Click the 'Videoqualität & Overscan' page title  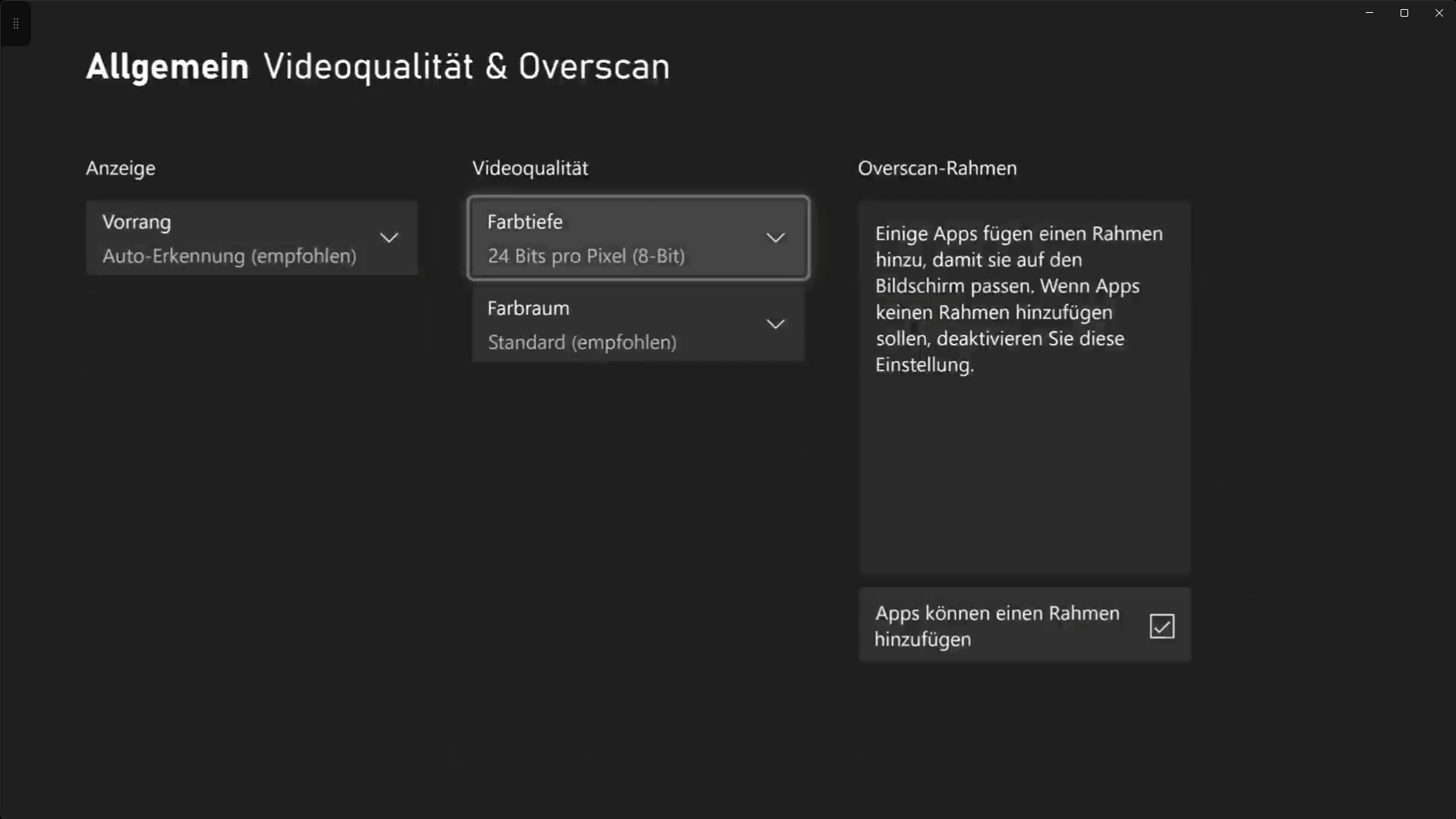point(466,67)
